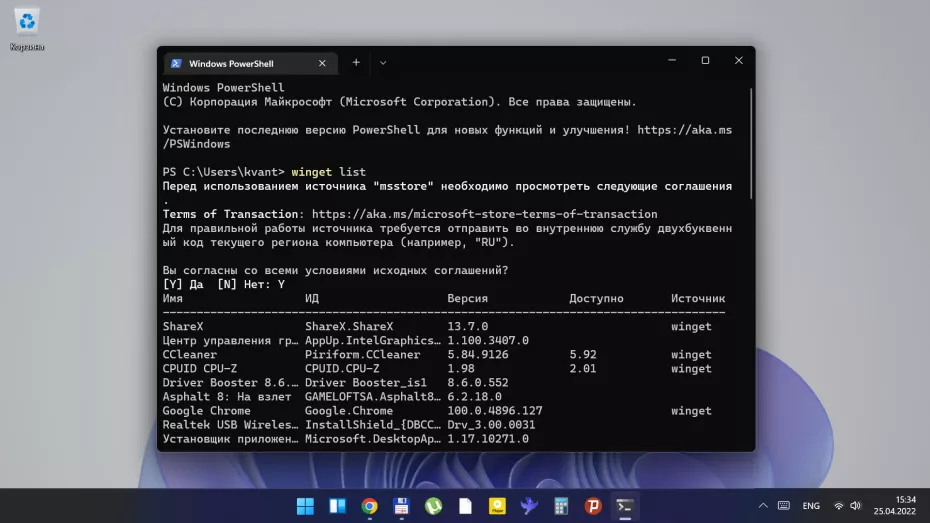Close the terminal window
This screenshot has height=523, width=930.
click(738, 60)
